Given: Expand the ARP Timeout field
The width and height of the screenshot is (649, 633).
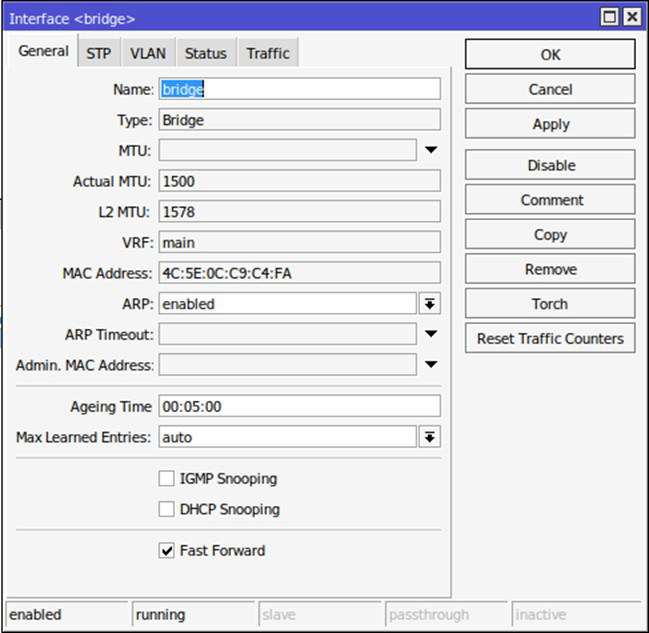Looking at the screenshot, I should click(431, 334).
